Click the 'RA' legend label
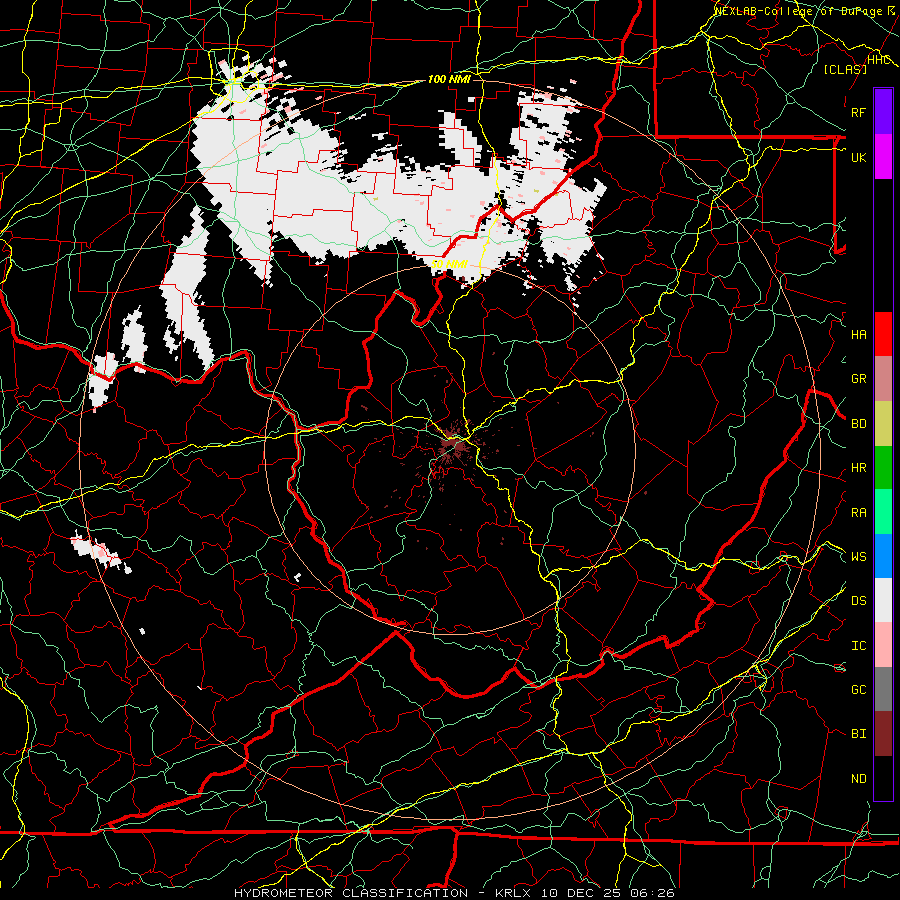900x900 pixels. click(858, 512)
